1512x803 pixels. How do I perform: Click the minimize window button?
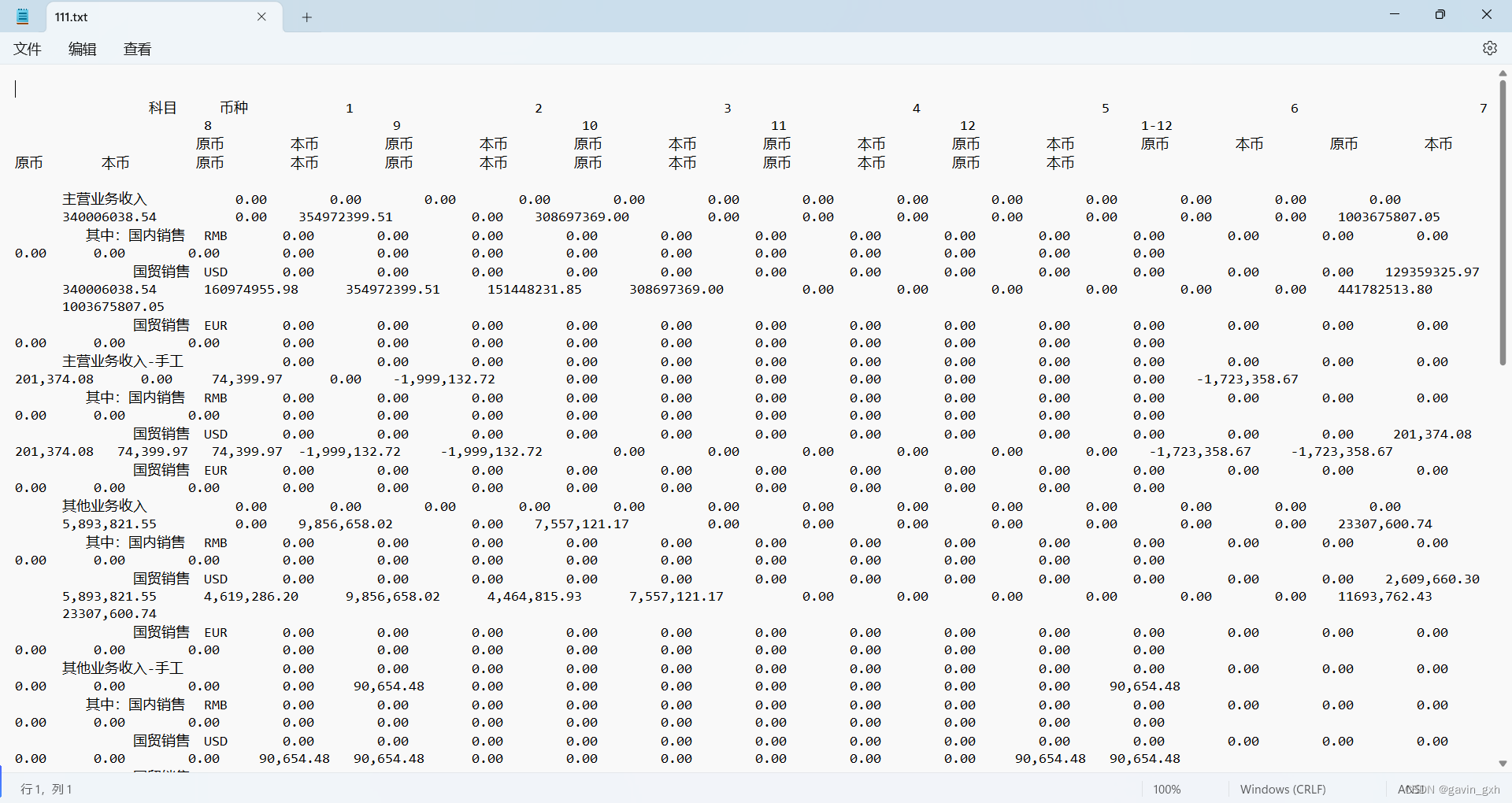tap(1395, 14)
